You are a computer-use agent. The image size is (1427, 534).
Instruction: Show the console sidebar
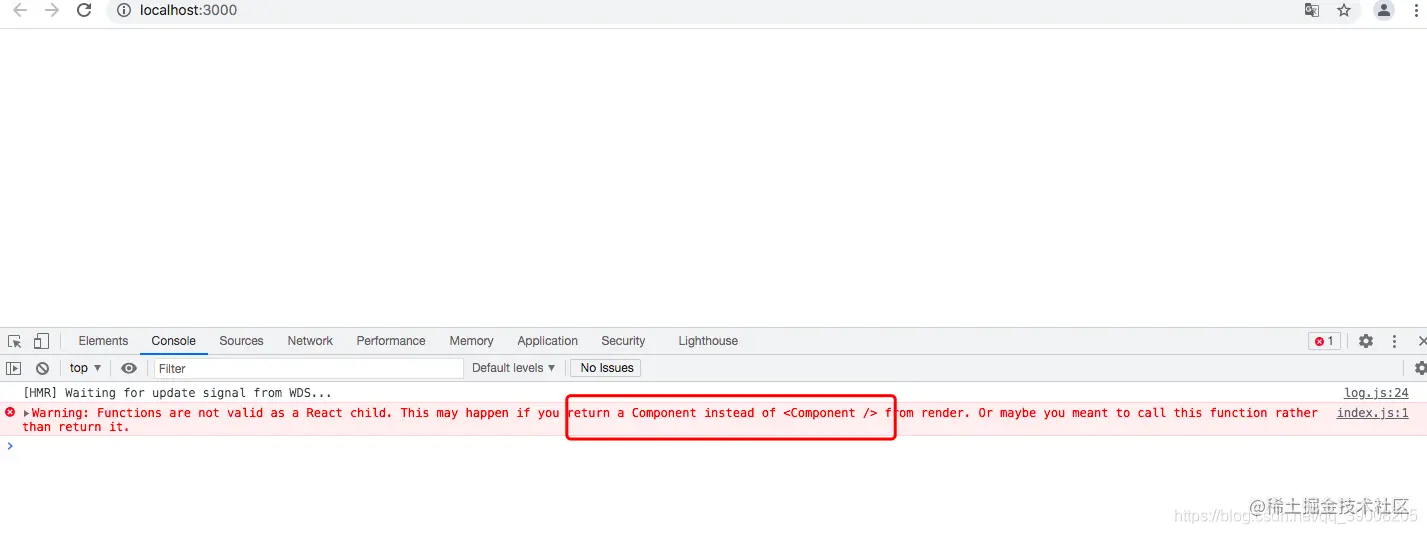tap(14, 368)
